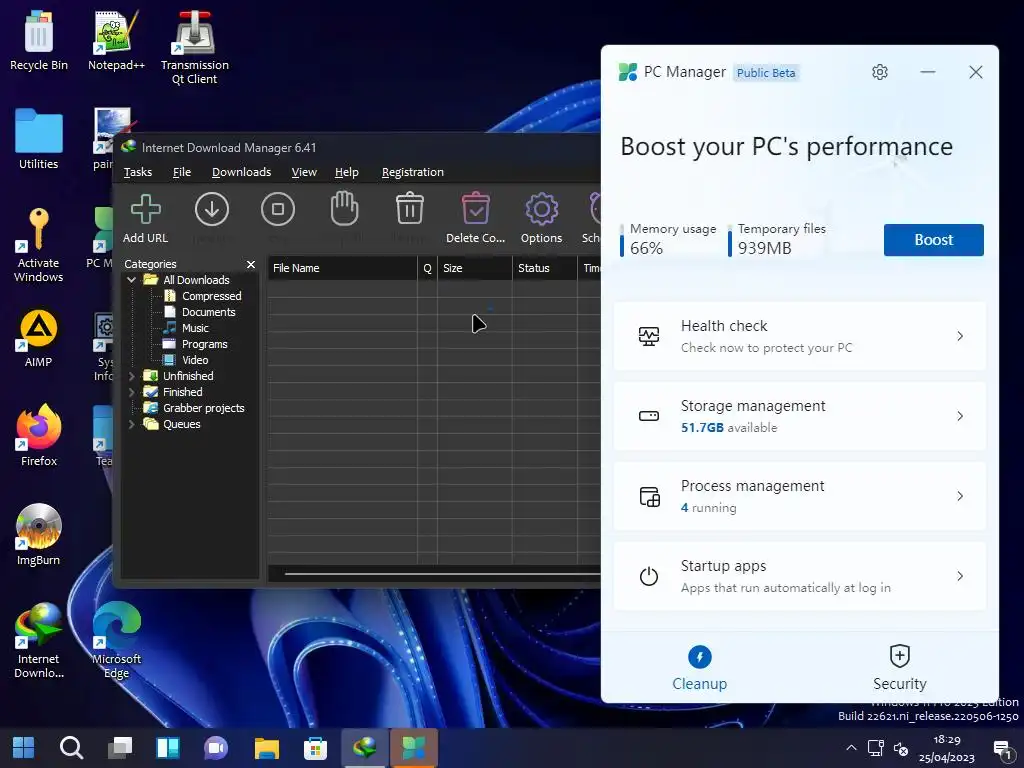Open Startup apps card arrow
This screenshot has height=768, width=1024.
click(x=960, y=576)
